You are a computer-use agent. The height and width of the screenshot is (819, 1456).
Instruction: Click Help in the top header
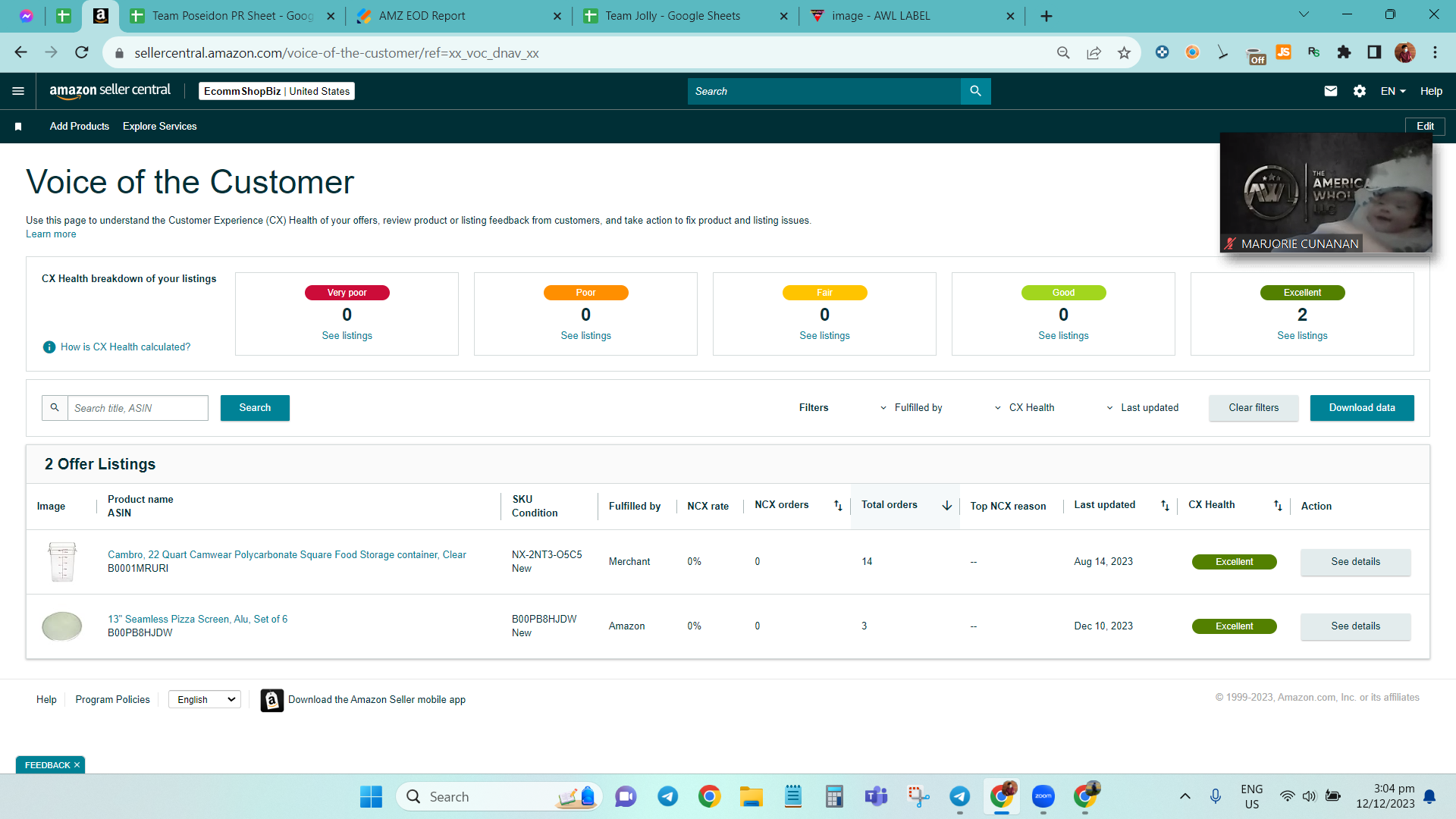pos(1431,91)
